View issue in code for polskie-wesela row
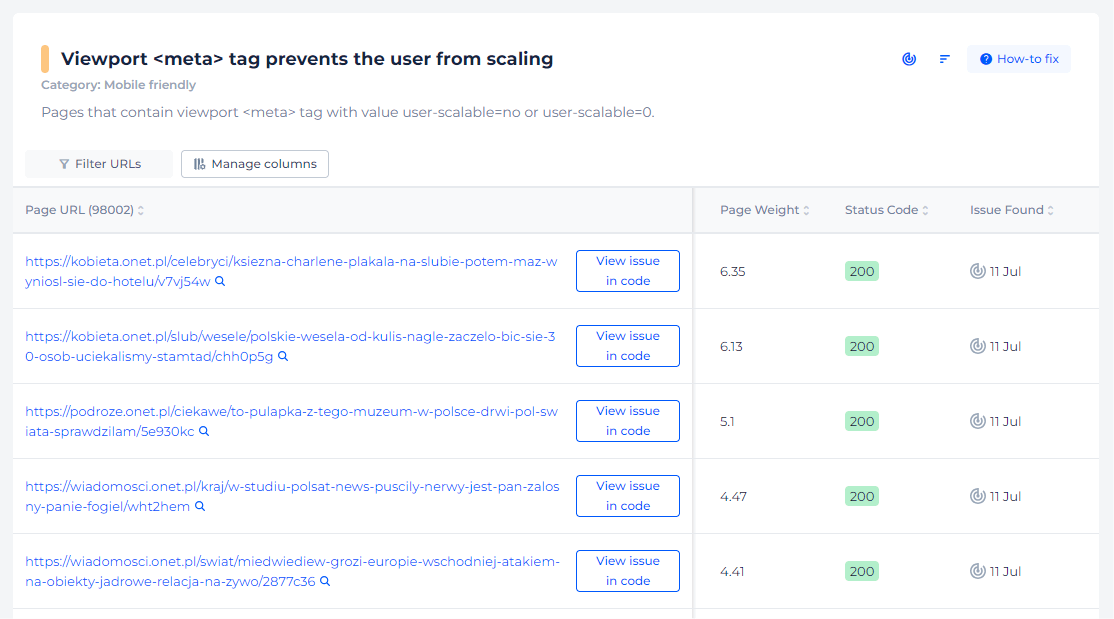 click(627, 346)
